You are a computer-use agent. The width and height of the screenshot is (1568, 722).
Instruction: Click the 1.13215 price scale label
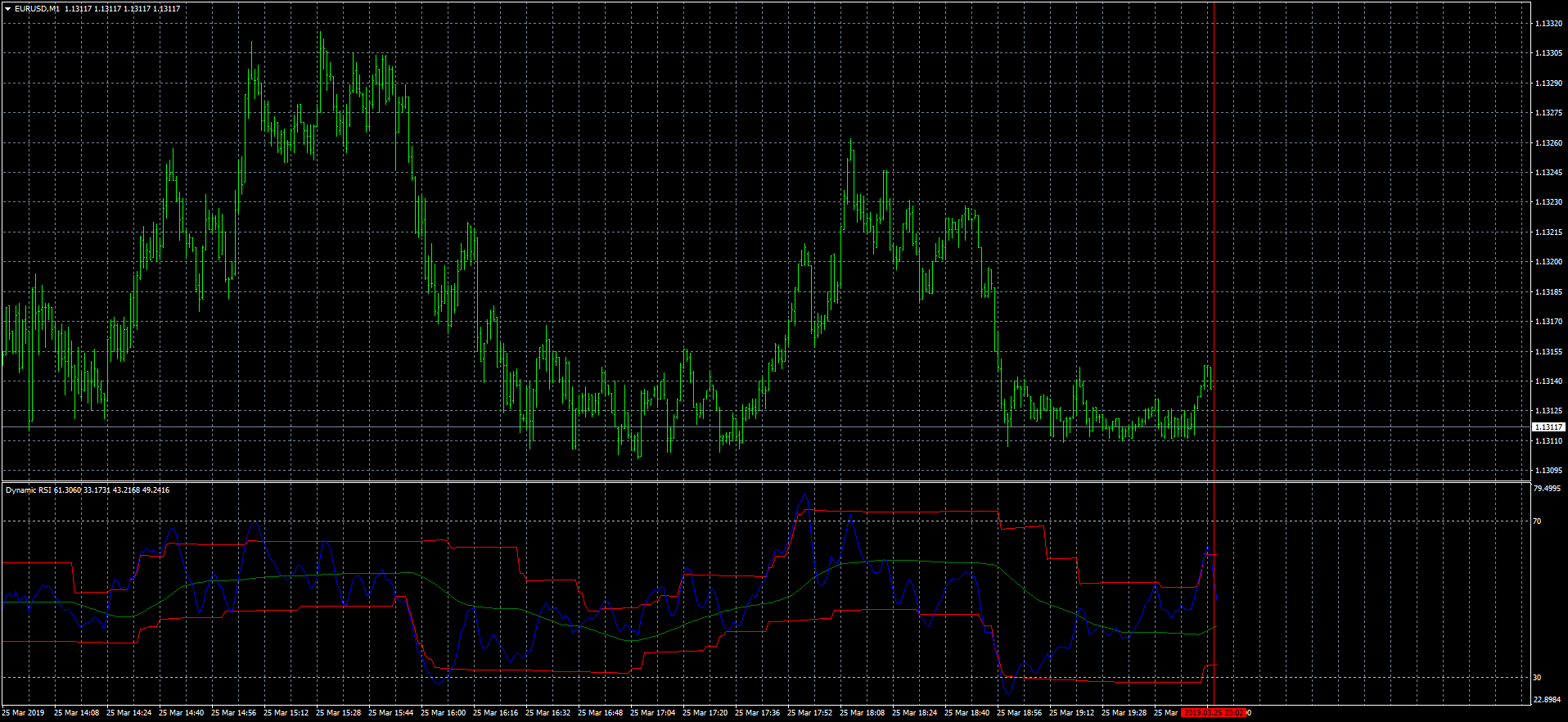(x=1548, y=232)
